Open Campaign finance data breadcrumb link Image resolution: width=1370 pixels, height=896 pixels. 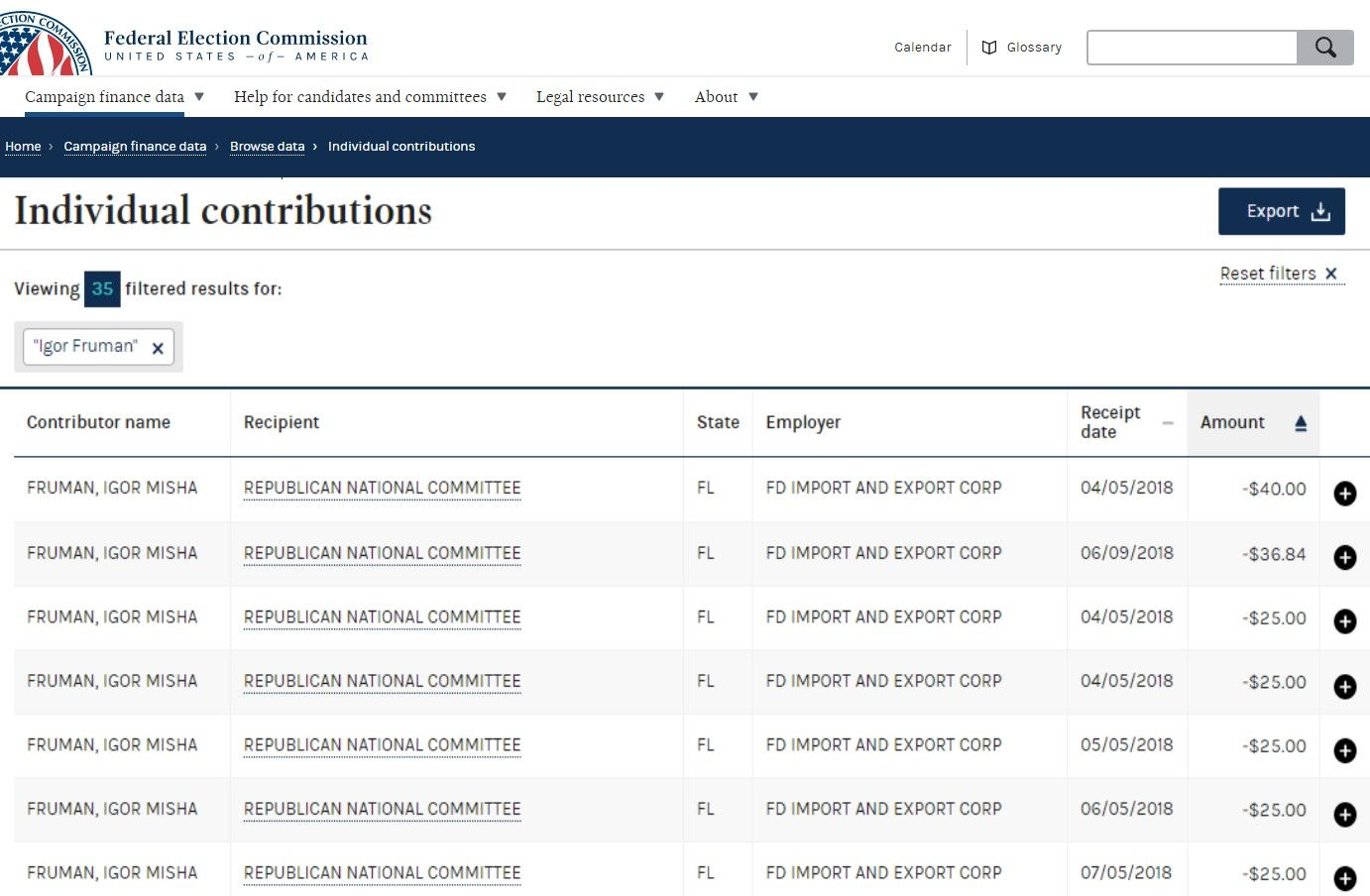pyautogui.click(x=135, y=147)
